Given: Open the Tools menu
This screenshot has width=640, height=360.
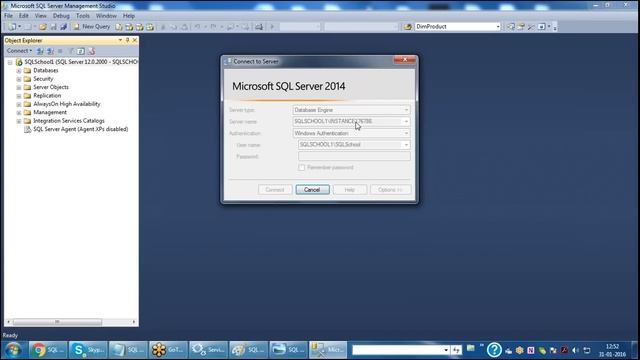Looking at the screenshot, I should [x=83, y=16].
